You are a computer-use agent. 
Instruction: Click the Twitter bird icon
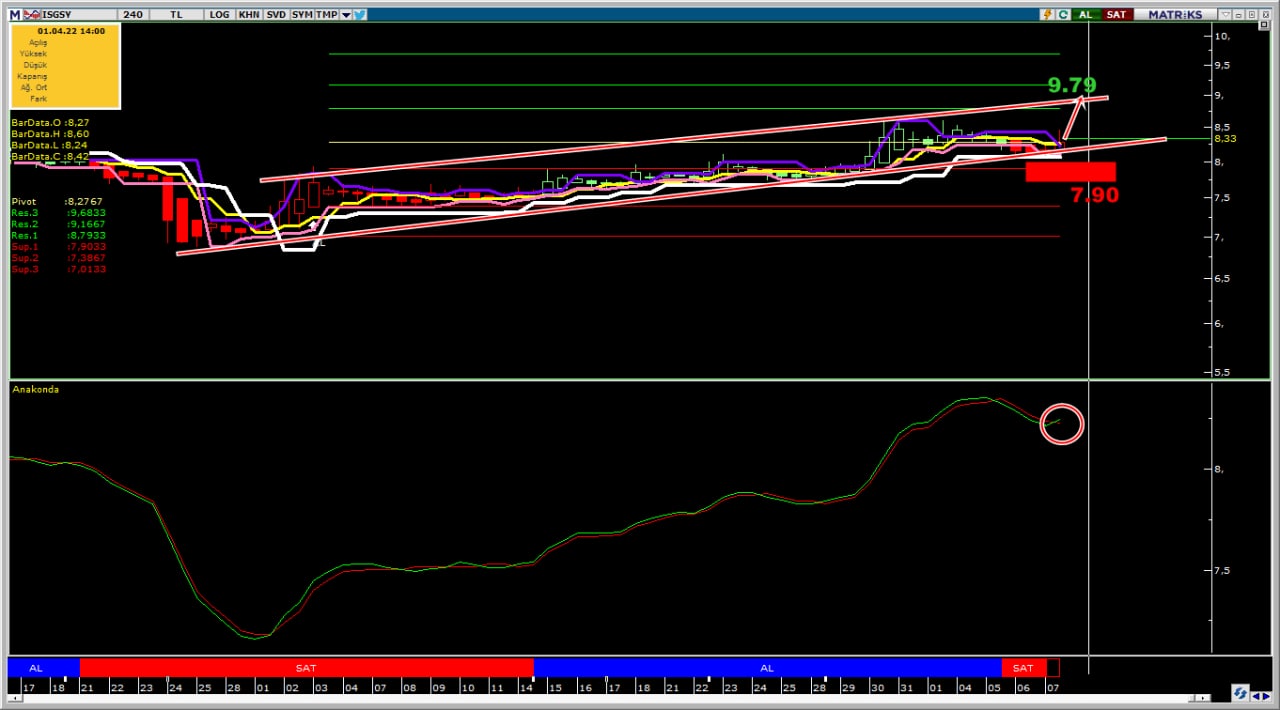360,14
